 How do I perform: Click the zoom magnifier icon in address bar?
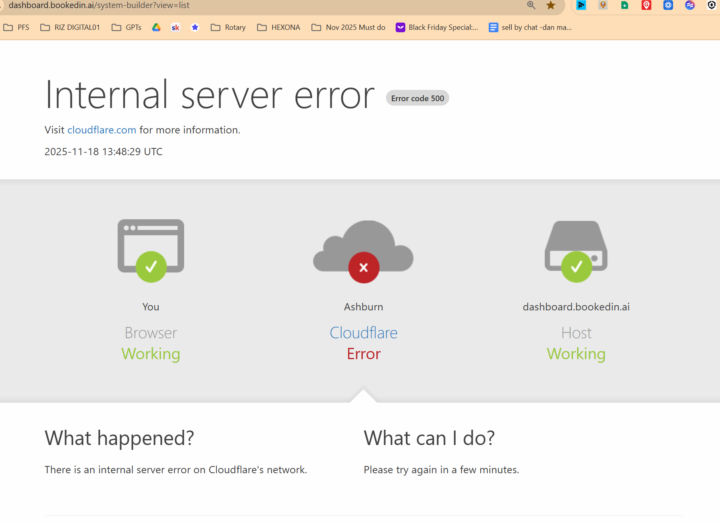[531, 5]
